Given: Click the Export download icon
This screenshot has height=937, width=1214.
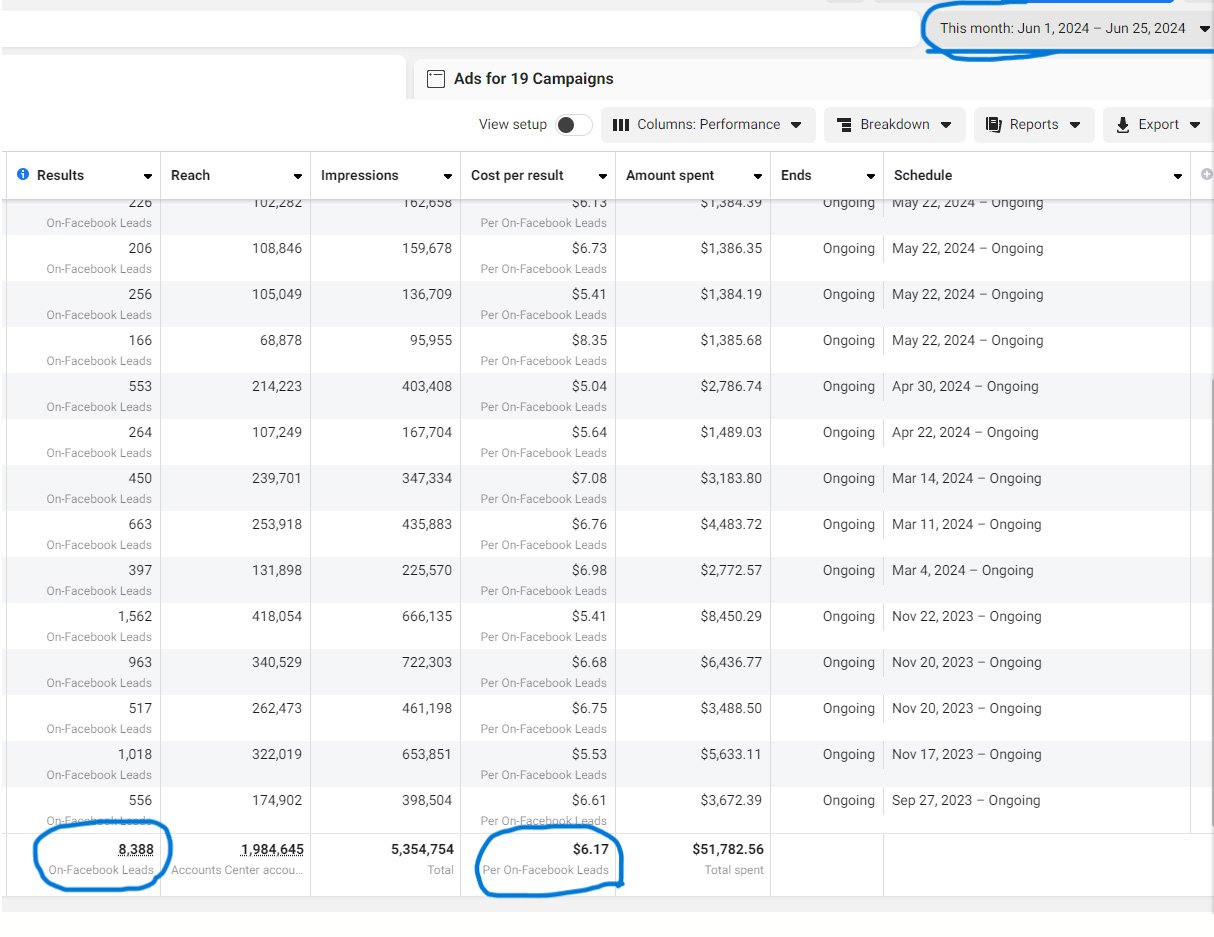Looking at the screenshot, I should coord(1123,125).
